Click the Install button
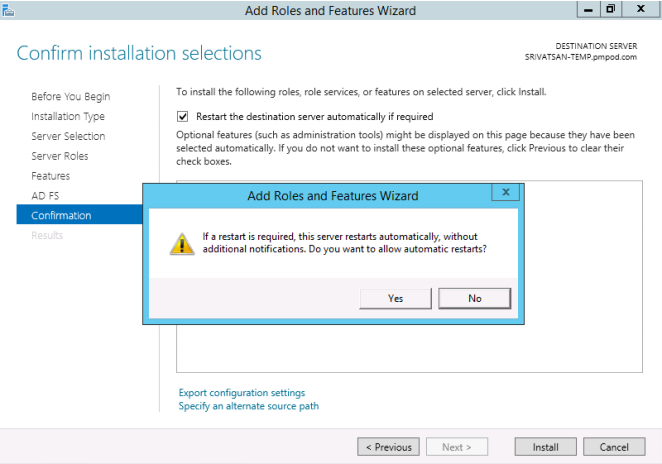 click(x=545, y=447)
